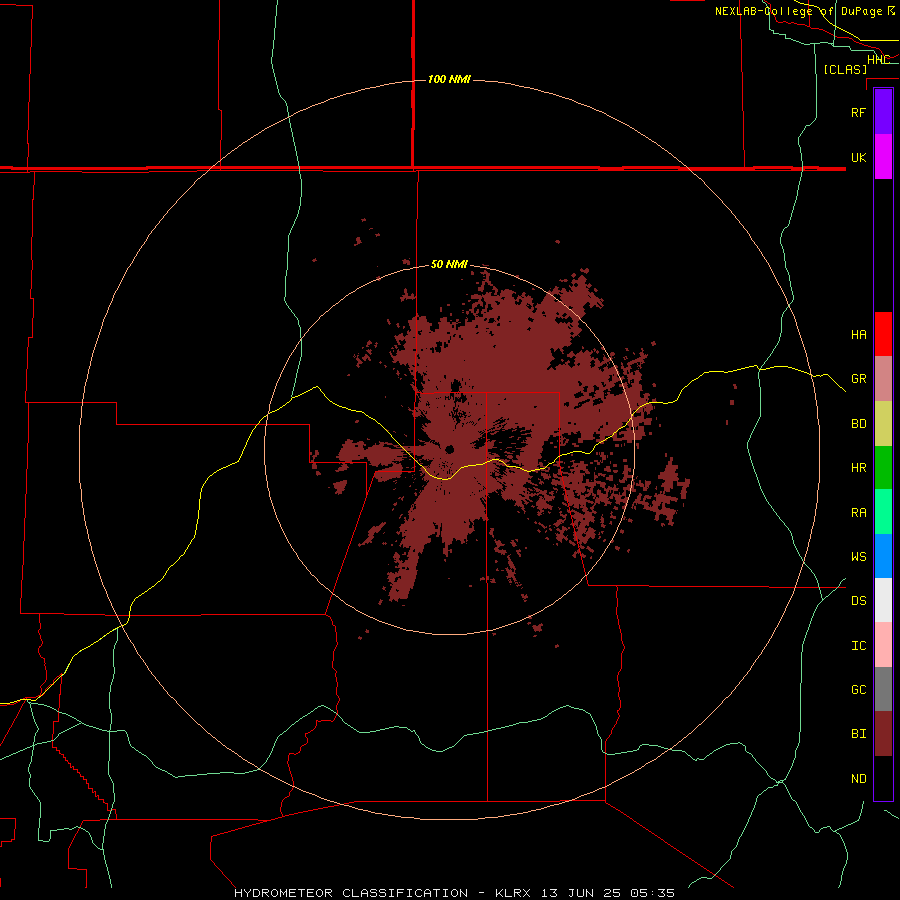Click the UK legend label
The width and height of the screenshot is (900, 900).
tap(858, 157)
